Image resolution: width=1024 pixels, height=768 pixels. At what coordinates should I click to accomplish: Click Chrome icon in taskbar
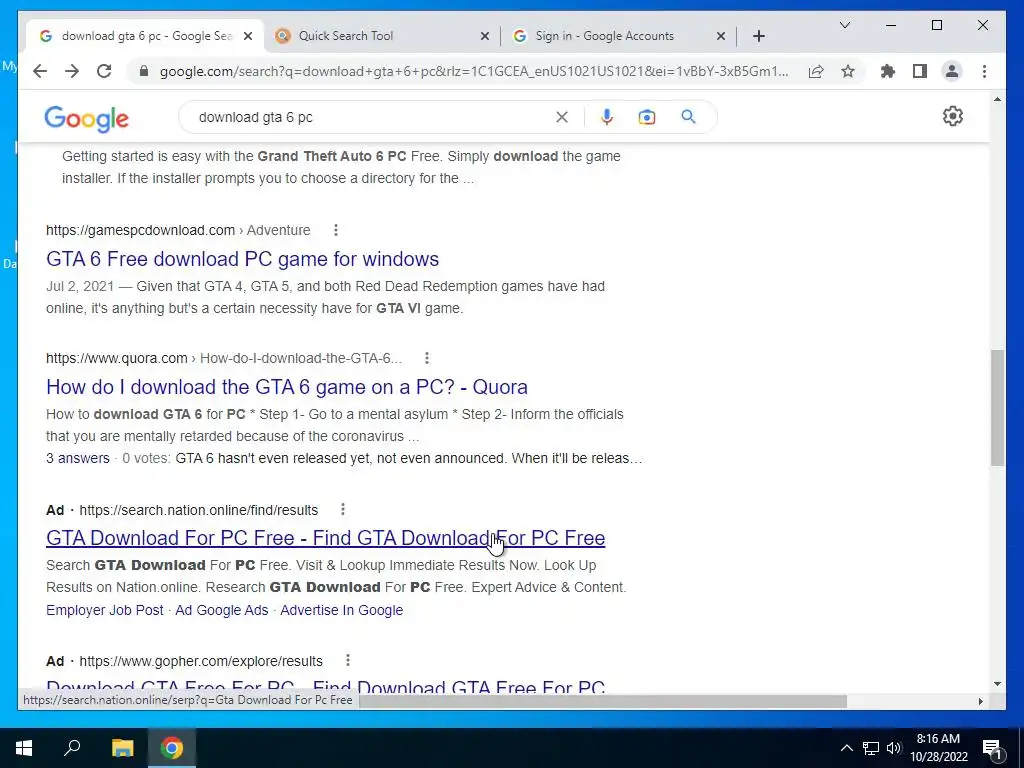pyautogui.click(x=172, y=748)
